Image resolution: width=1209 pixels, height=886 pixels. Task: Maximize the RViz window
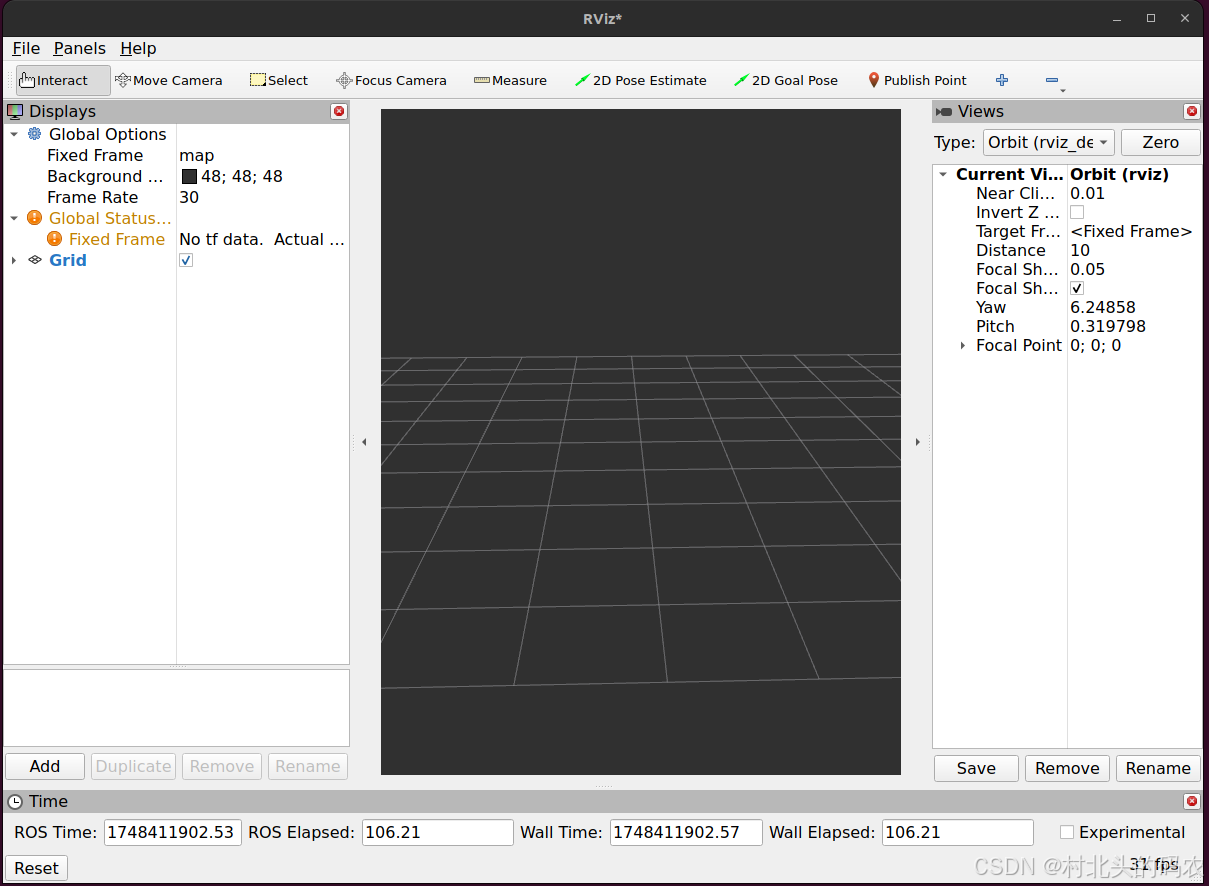(1151, 18)
